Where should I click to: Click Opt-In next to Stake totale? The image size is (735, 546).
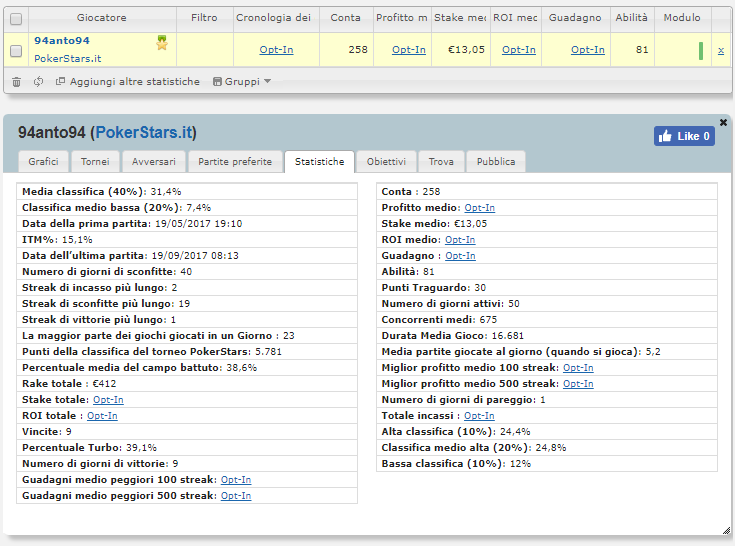tap(108, 400)
